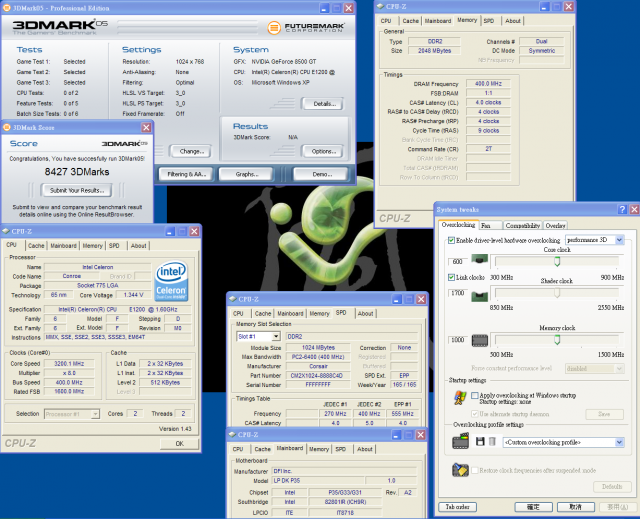640x519 pixels.
Task: Click the 確定 confirm button
Action: click(533, 507)
